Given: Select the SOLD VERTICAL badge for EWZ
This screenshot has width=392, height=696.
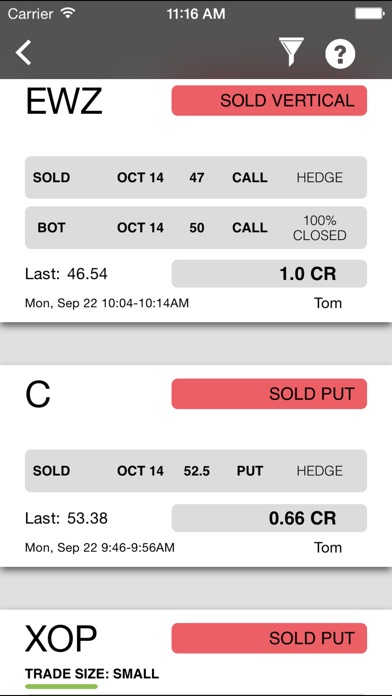Looking at the screenshot, I should tap(269, 101).
